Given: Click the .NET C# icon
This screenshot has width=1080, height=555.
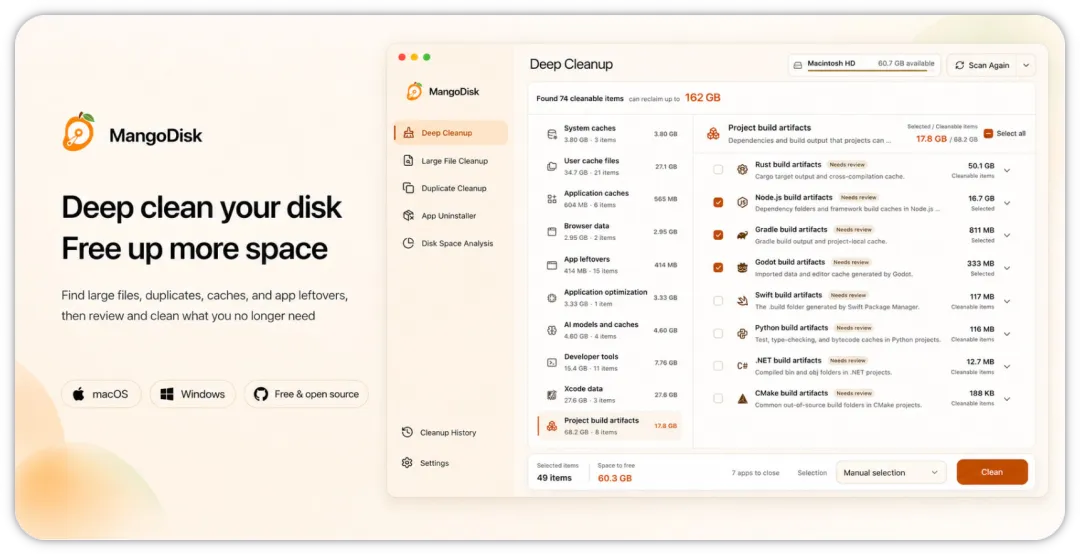Looking at the screenshot, I should (x=742, y=366).
